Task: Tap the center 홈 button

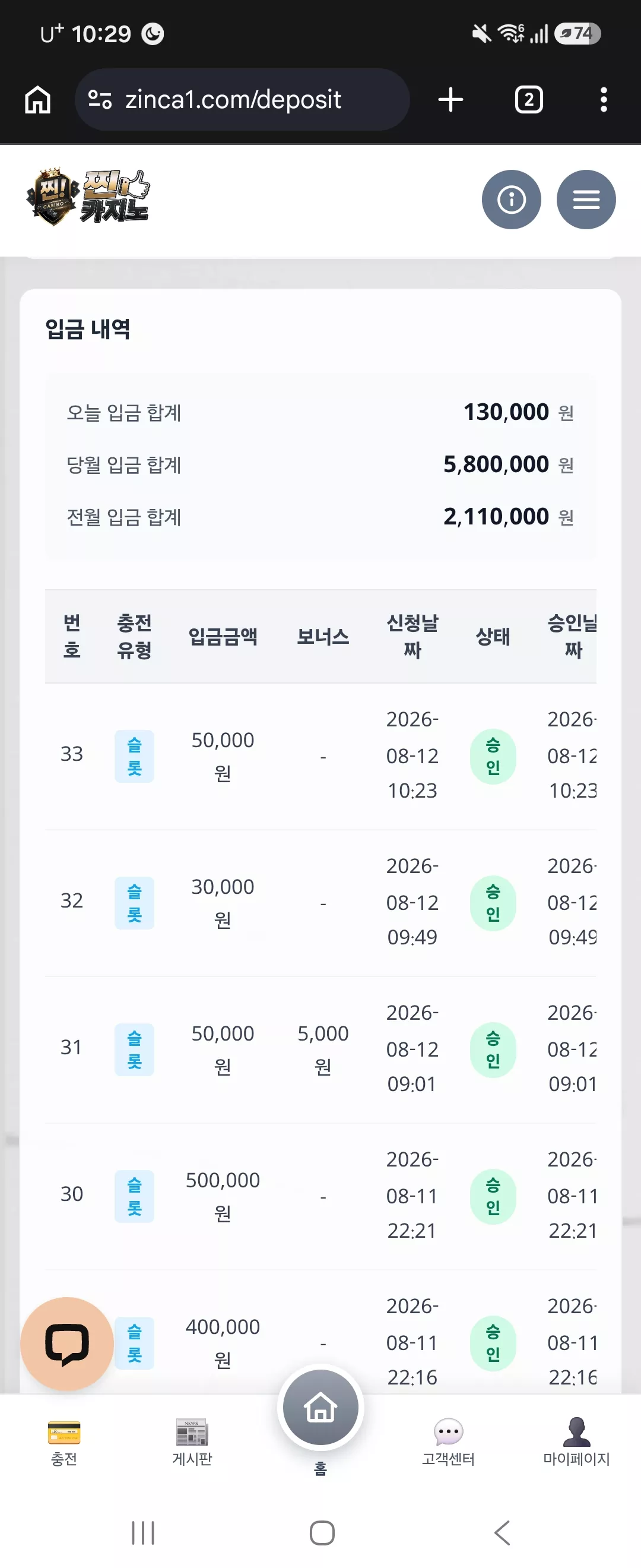Action: click(x=320, y=1407)
